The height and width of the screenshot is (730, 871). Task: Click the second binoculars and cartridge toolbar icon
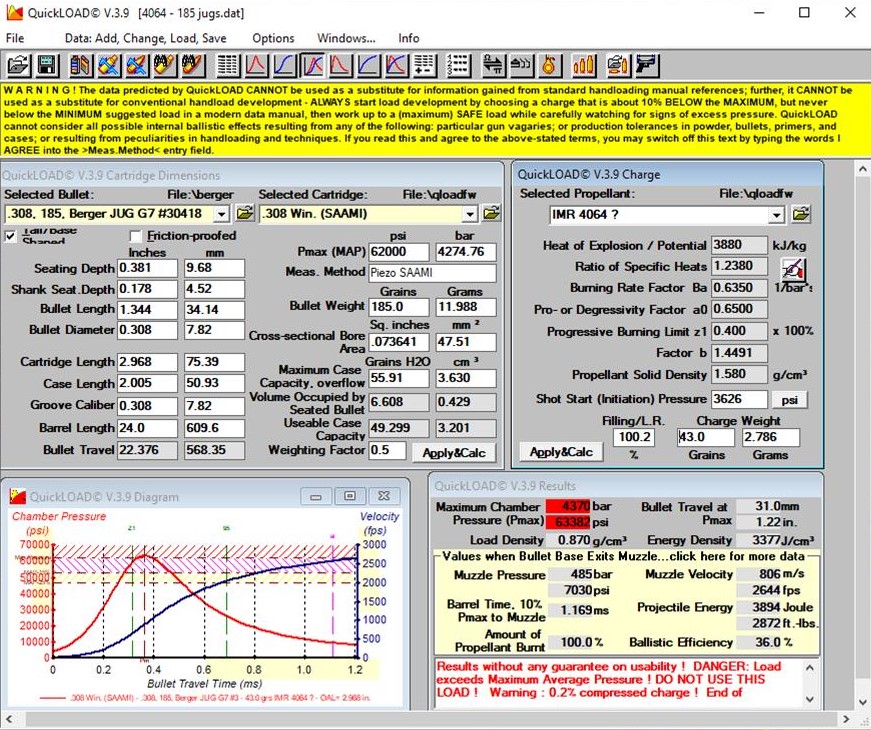pos(193,66)
